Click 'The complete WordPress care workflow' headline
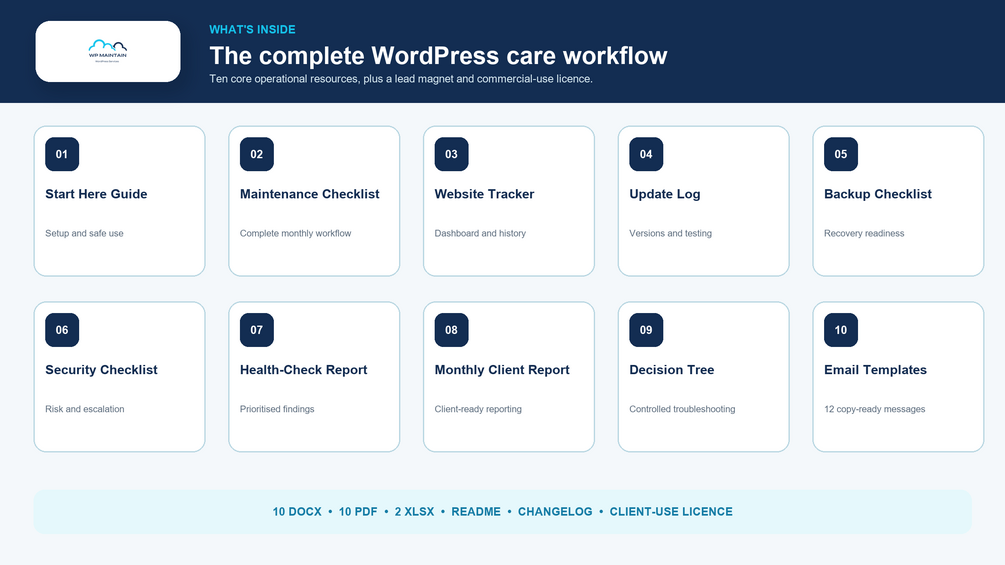The height and width of the screenshot is (565, 1005). click(438, 56)
